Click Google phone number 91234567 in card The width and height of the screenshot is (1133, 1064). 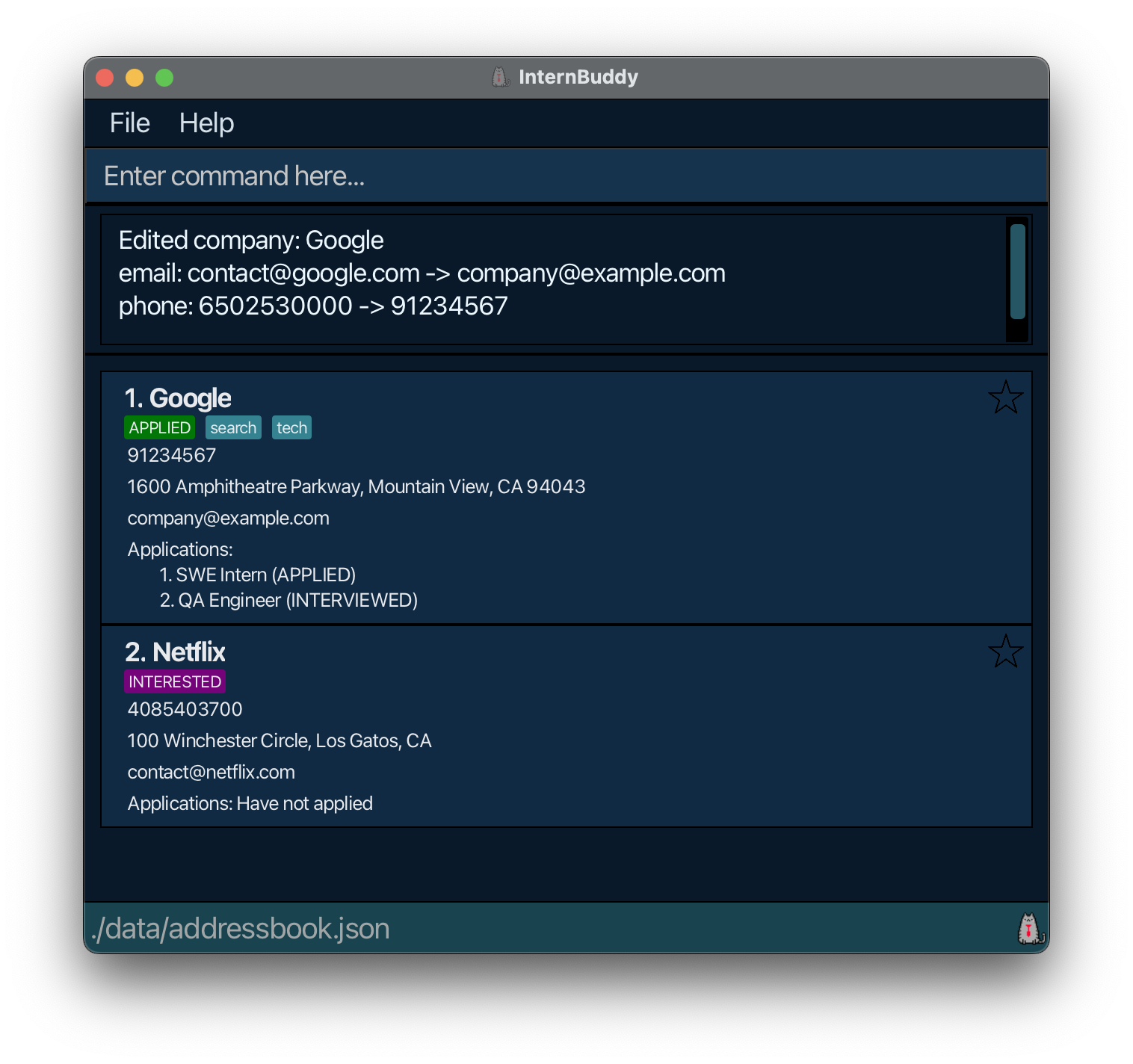172,455
